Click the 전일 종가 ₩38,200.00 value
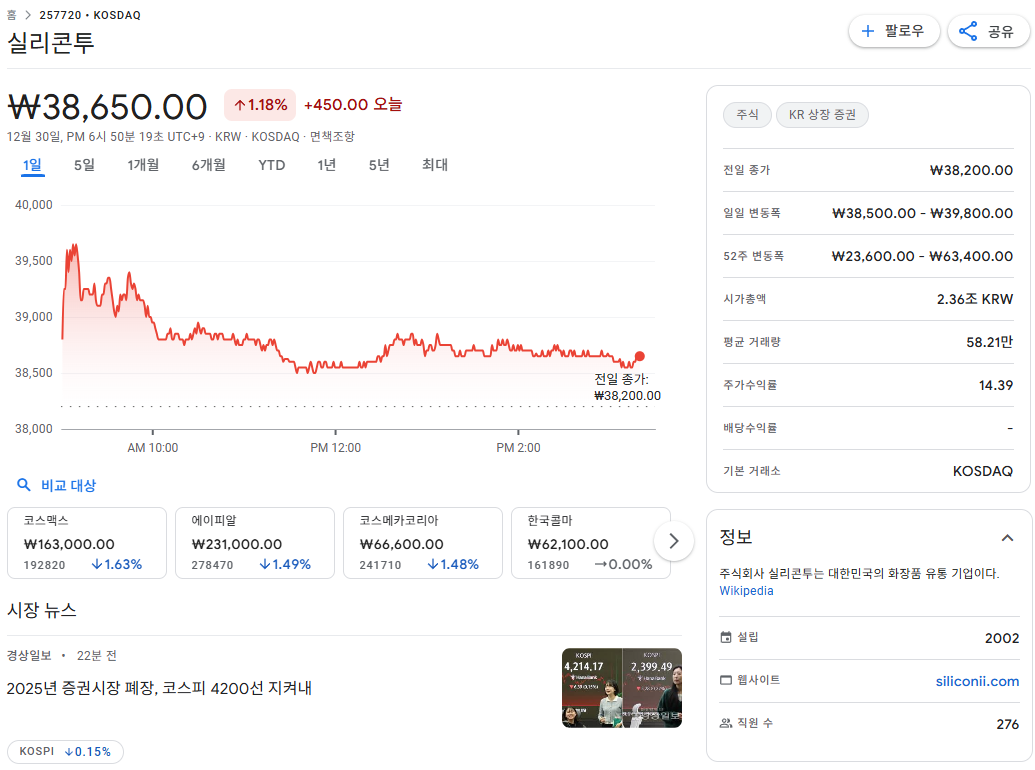1035x770 pixels. 971,170
